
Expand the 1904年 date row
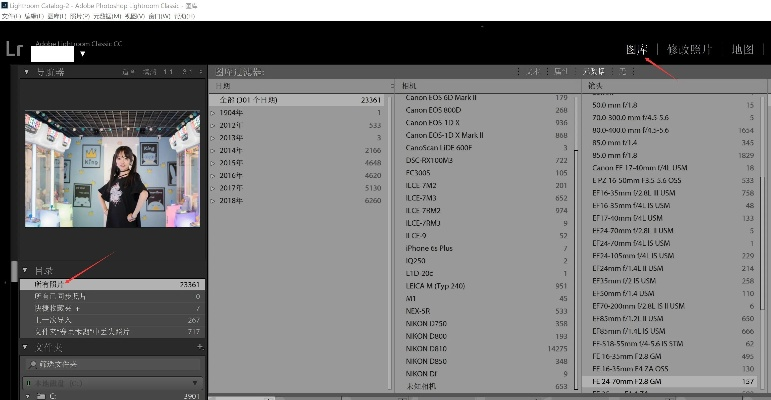coord(213,113)
